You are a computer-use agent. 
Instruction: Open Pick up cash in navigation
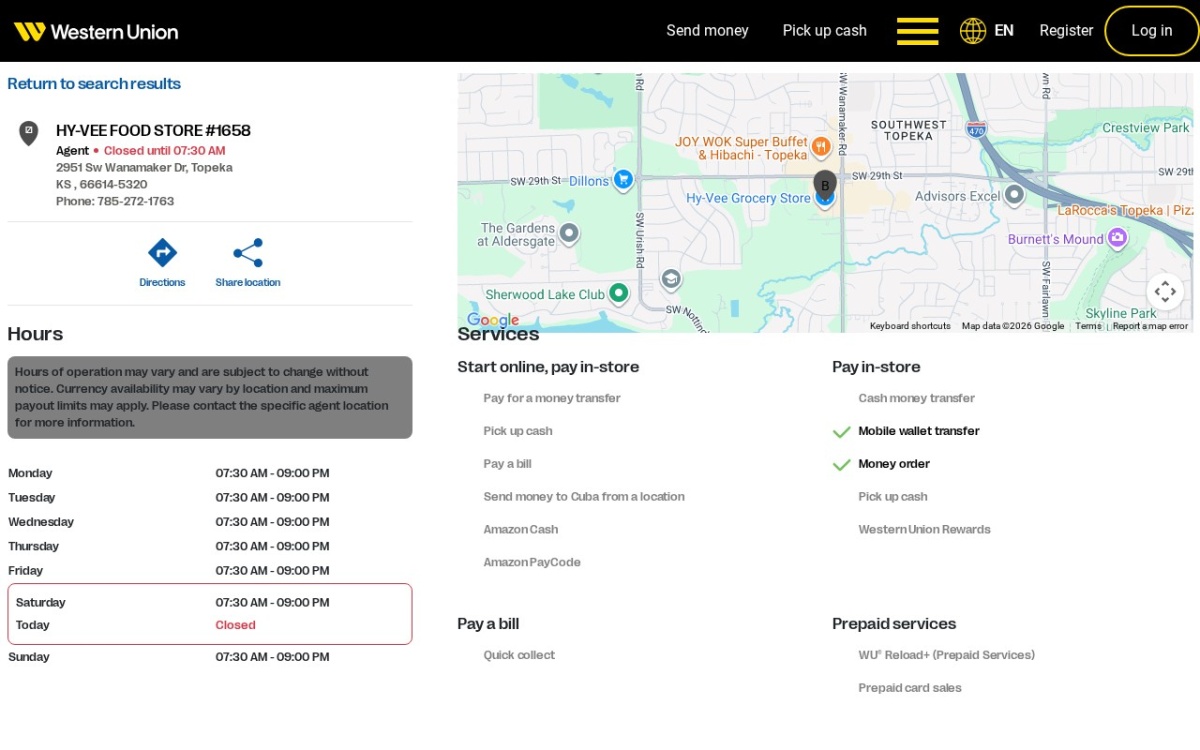coord(825,31)
